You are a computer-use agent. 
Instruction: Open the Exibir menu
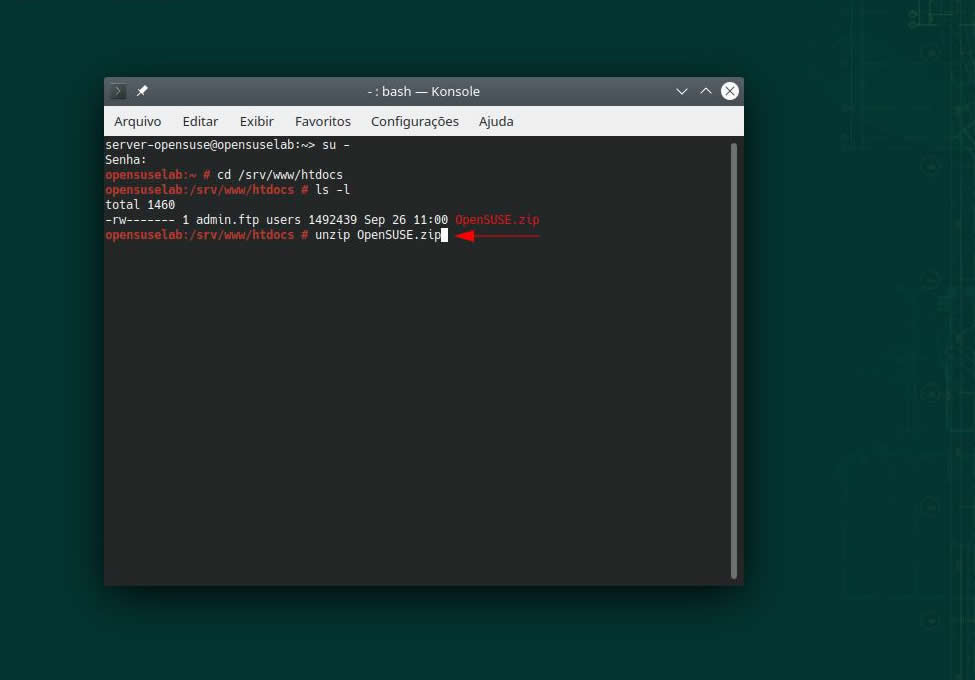coord(256,121)
